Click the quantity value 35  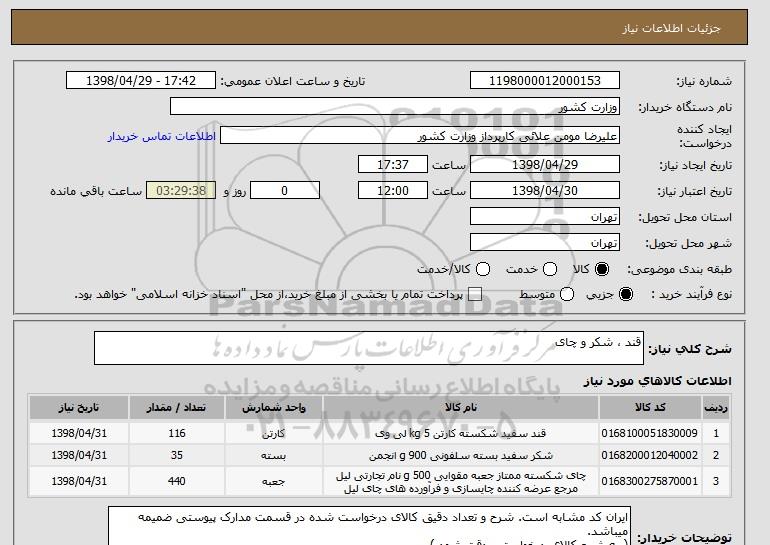coord(176,455)
